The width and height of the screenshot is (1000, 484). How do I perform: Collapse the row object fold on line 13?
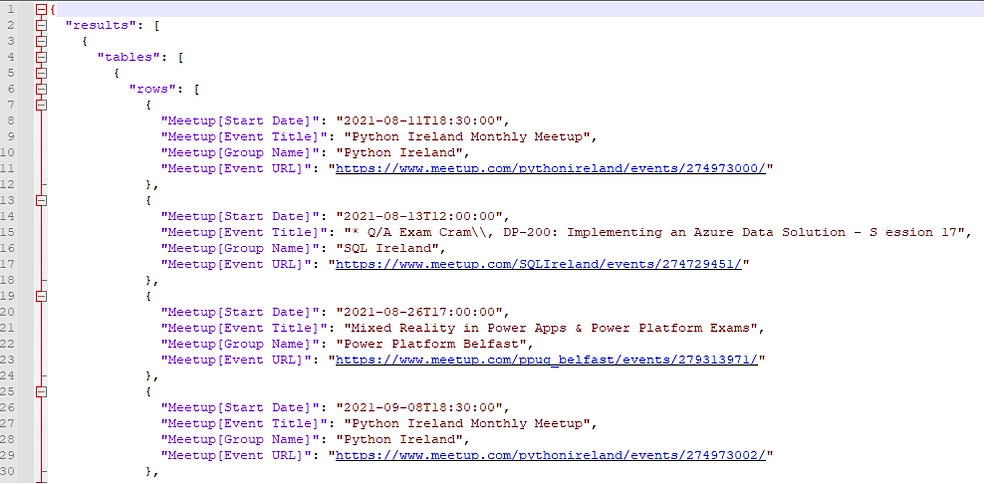tap(41, 200)
